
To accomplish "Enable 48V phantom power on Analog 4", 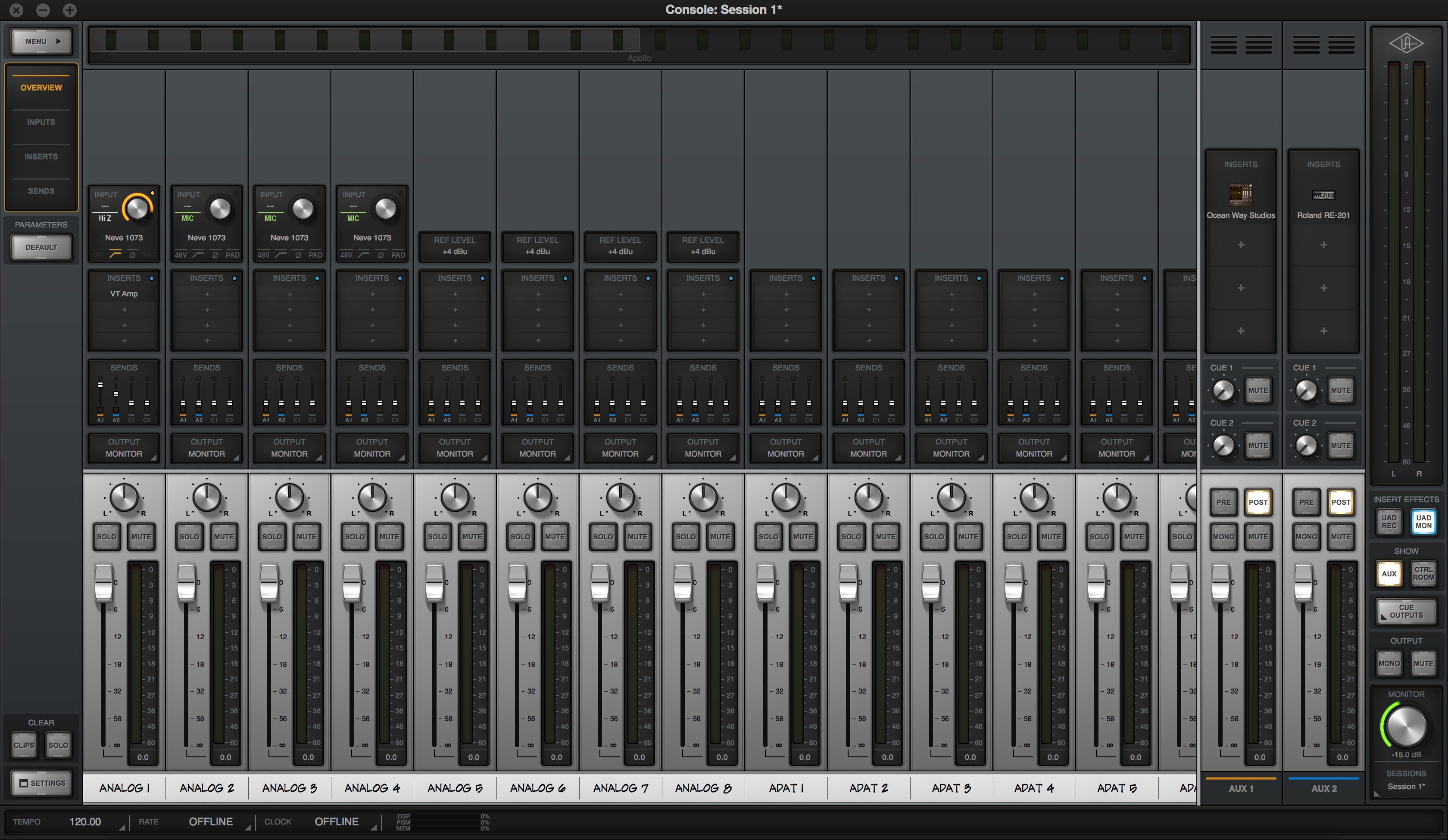I will (346, 255).
